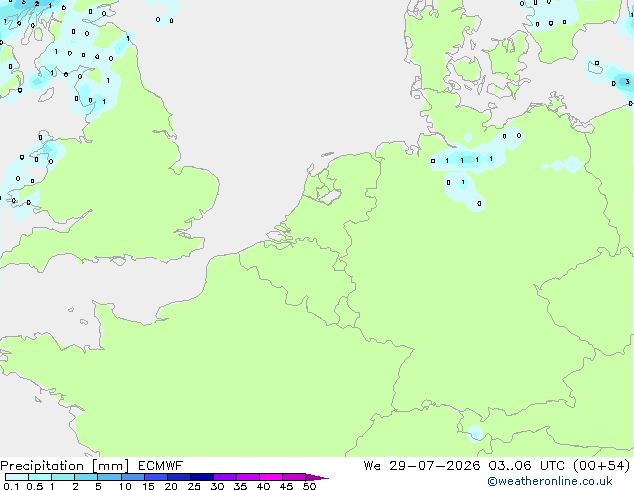Screen dimensions: 634x490
Task: Pick the 40–45 mm magenta legend swatch
Action: point(271,477)
